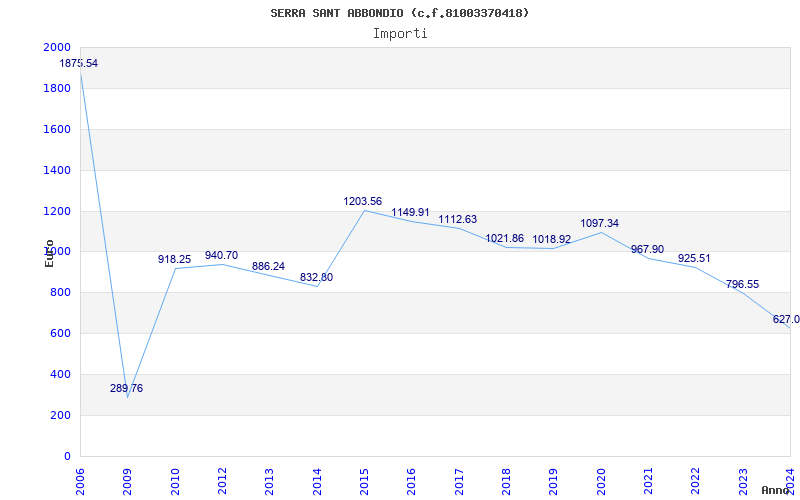Click the 1200 y-axis tick label
The width and height of the screenshot is (800, 500).
click(57, 211)
